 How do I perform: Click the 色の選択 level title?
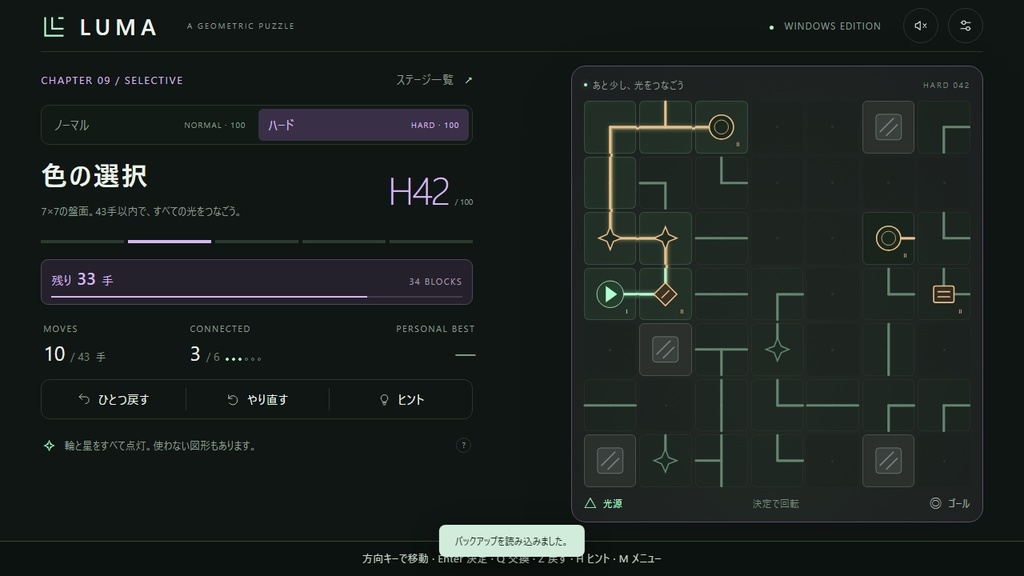coord(94,176)
